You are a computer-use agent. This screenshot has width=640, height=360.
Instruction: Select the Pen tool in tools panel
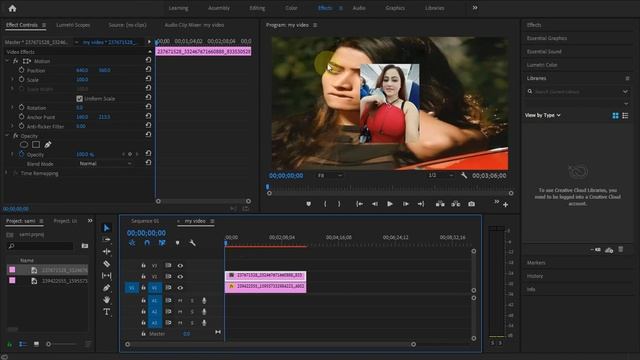coord(106,288)
